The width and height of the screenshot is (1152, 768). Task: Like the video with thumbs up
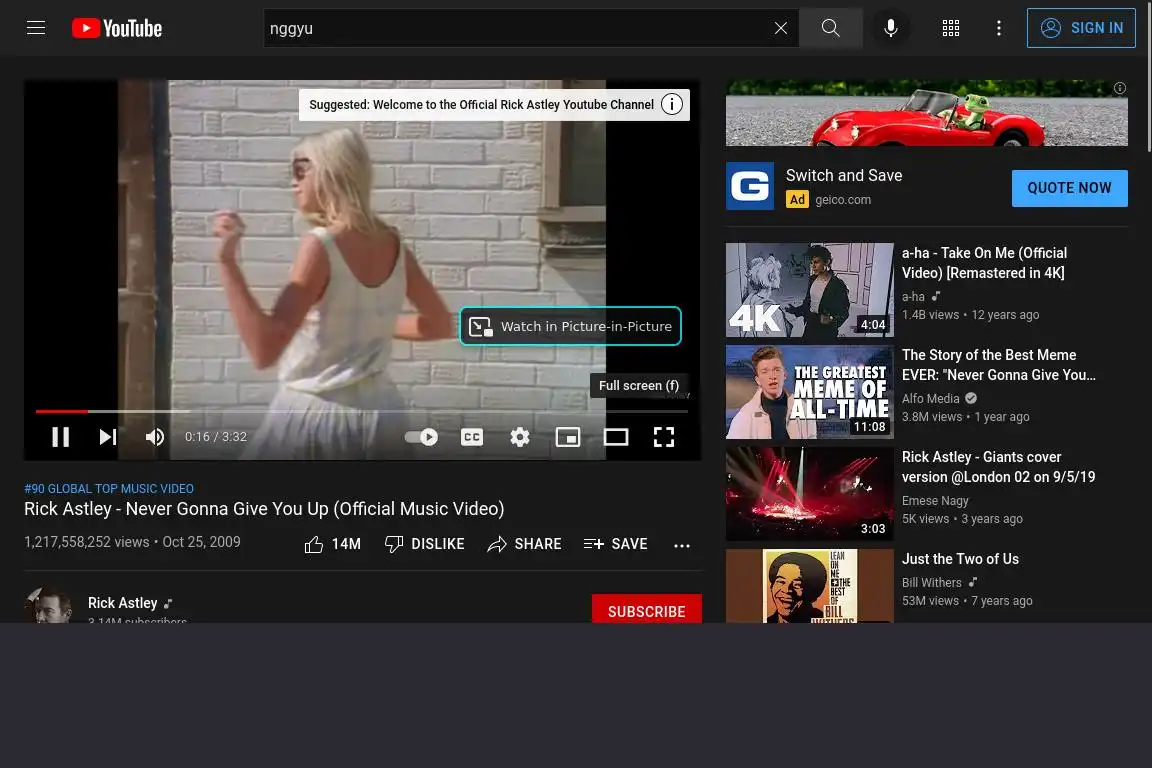[x=332, y=544]
